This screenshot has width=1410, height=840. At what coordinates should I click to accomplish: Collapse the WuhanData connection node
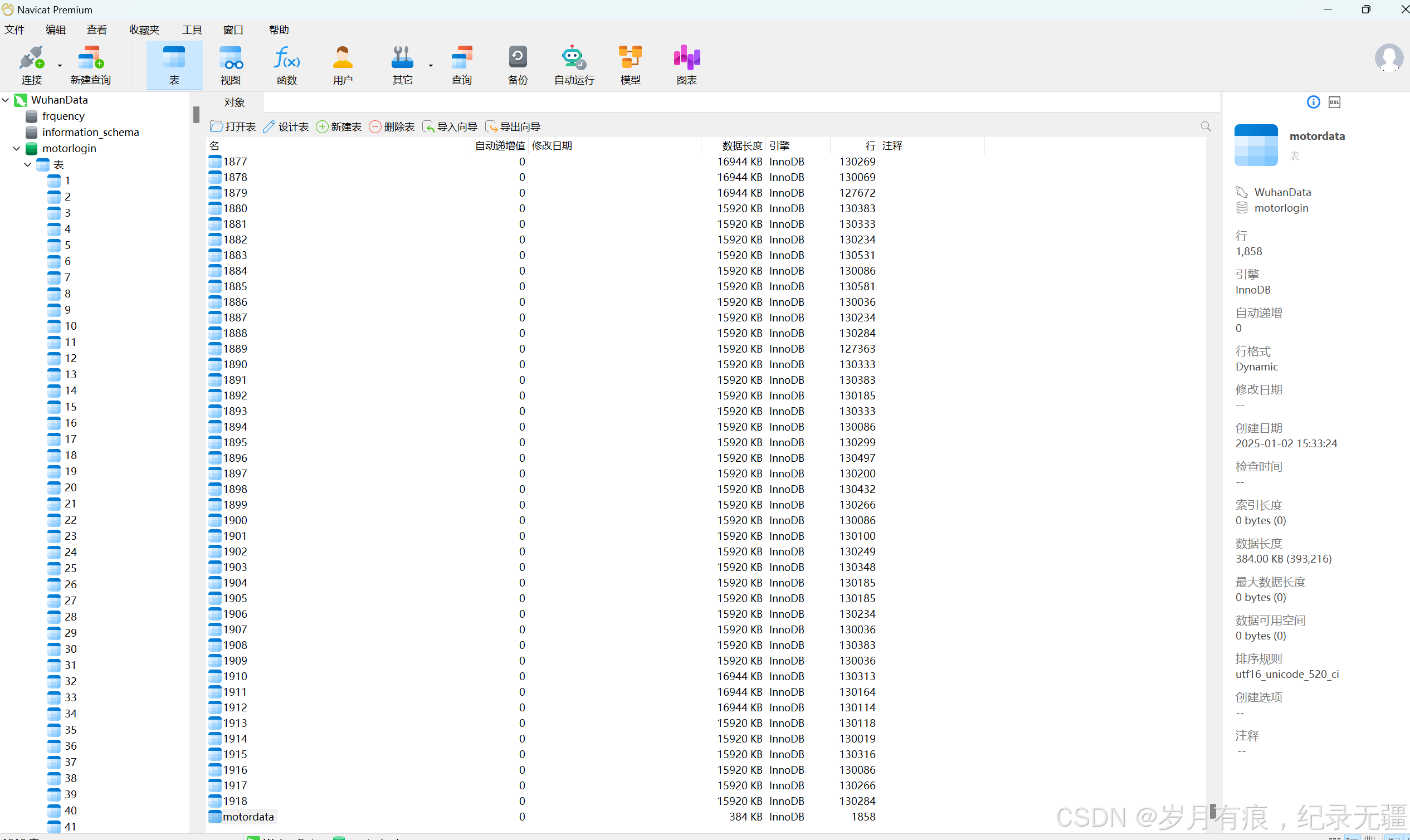click(x=6, y=100)
